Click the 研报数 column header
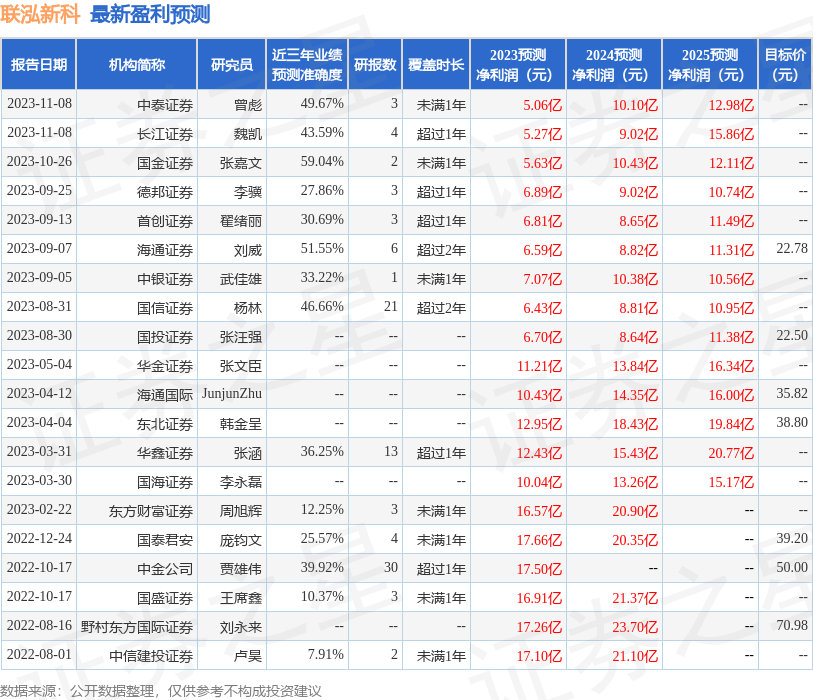The width and height of the screenshot is (813, 700). [375, 64]
